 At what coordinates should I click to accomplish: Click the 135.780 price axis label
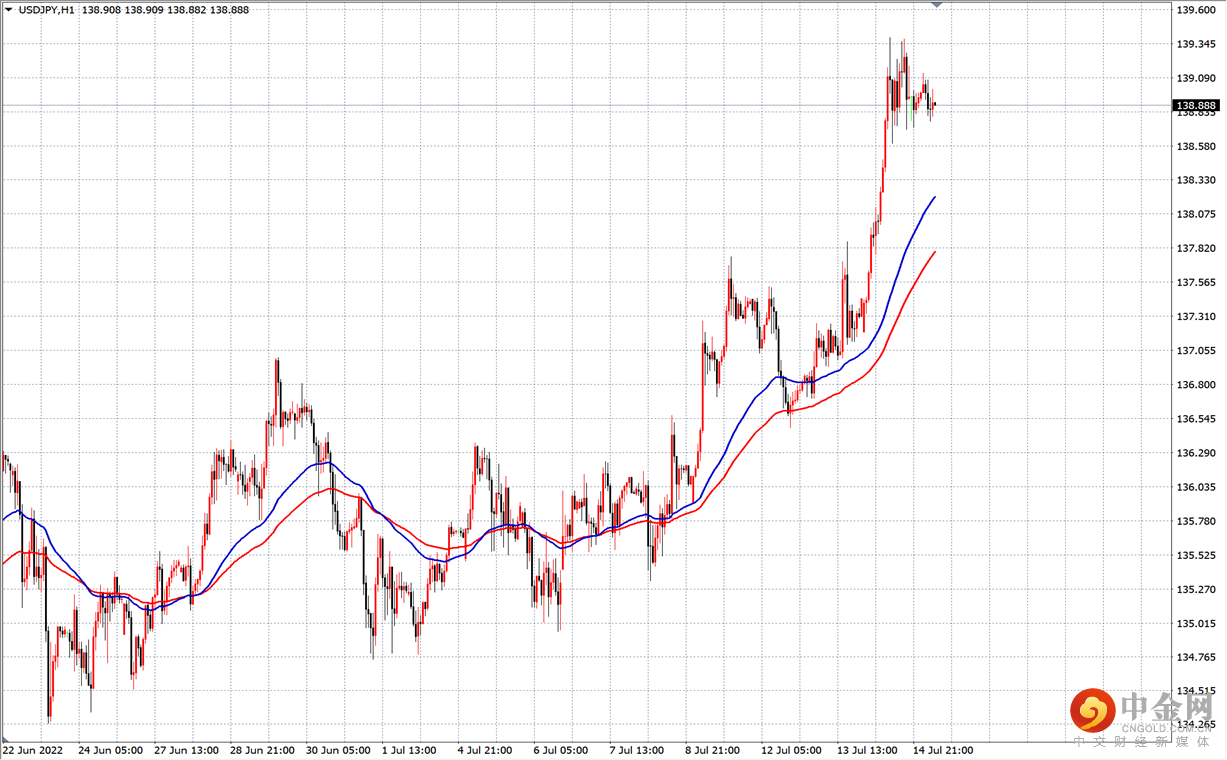(x=1196, y=521)
